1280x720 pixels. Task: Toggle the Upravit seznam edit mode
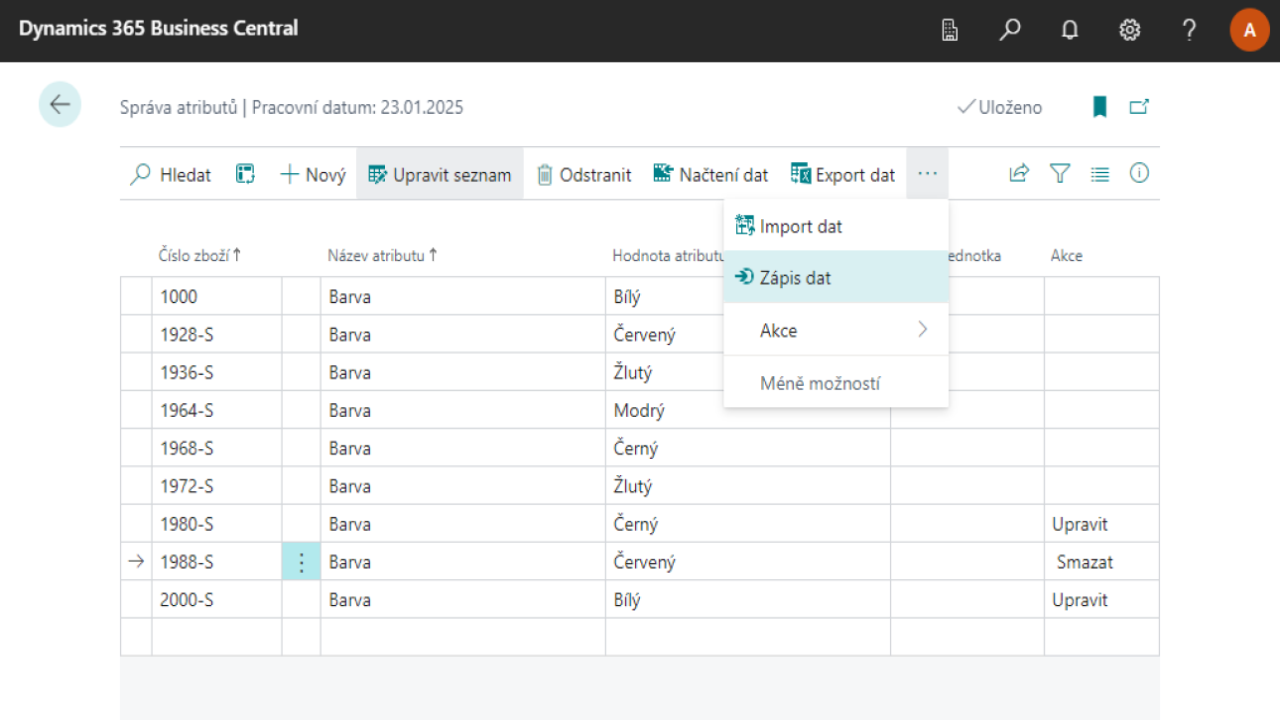[x=440, y=175]
